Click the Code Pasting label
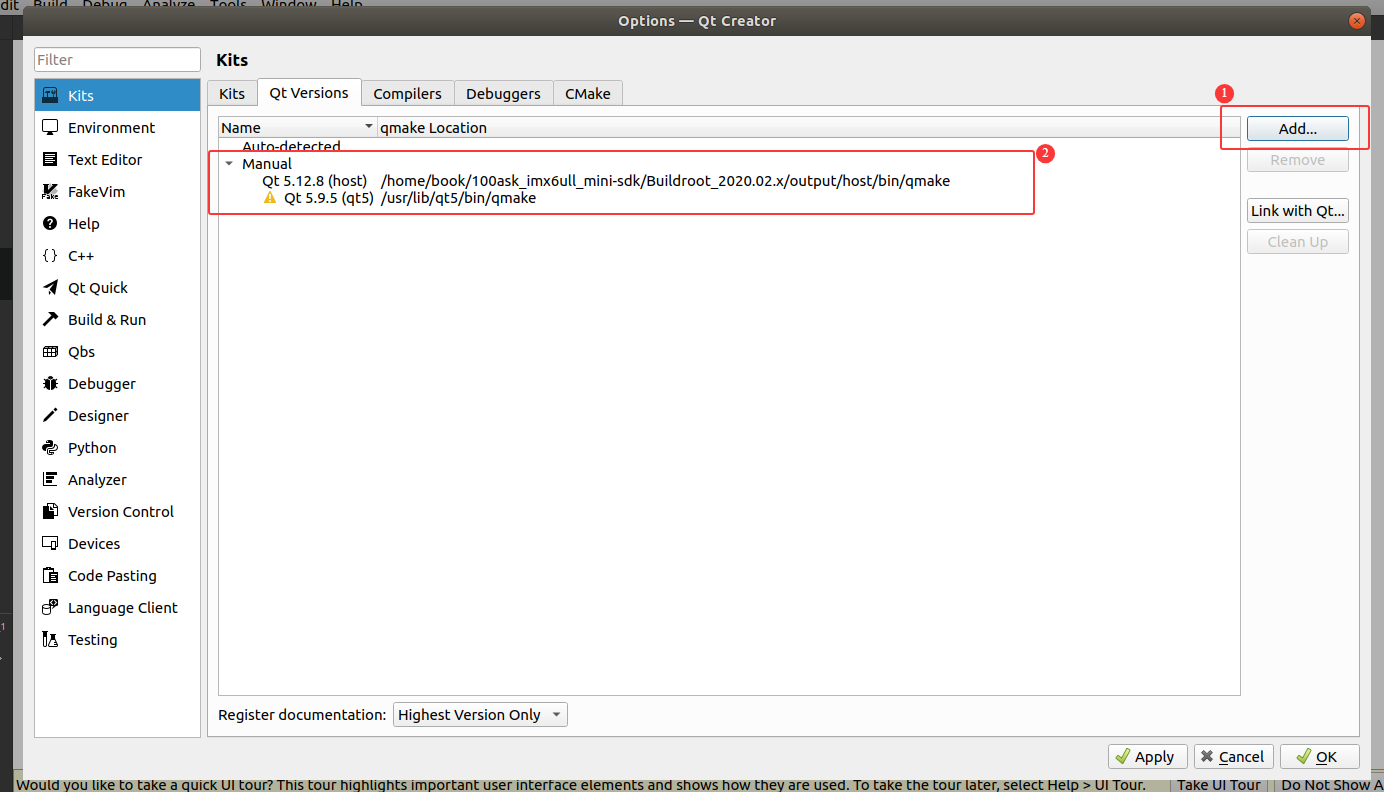The image size is (1384, 792). pos(112,576)
